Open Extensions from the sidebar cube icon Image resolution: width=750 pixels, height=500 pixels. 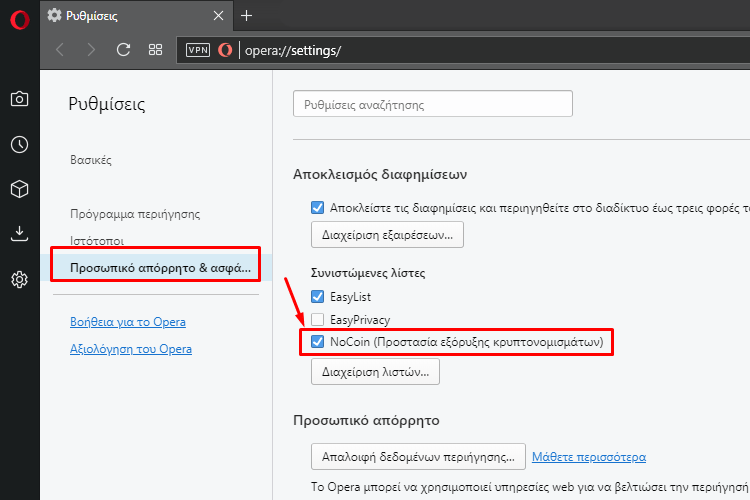(20, 189)
